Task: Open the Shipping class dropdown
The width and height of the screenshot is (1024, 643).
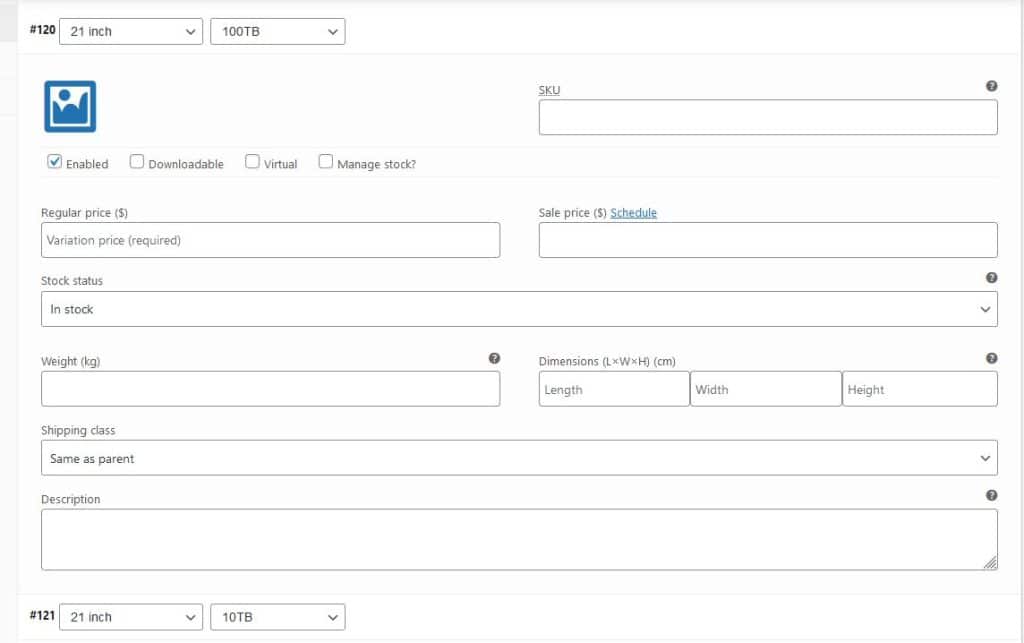Action: pyautogui.click(x=519, y=457)
